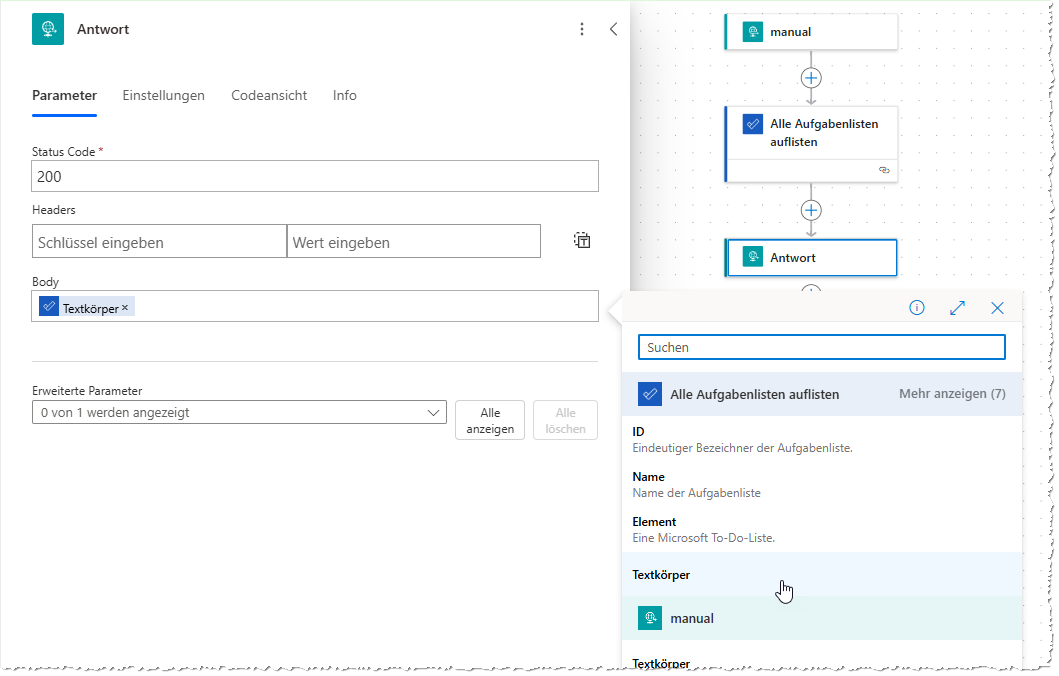Click the info icon in dynamic content popup

click(x=916, y=308)
